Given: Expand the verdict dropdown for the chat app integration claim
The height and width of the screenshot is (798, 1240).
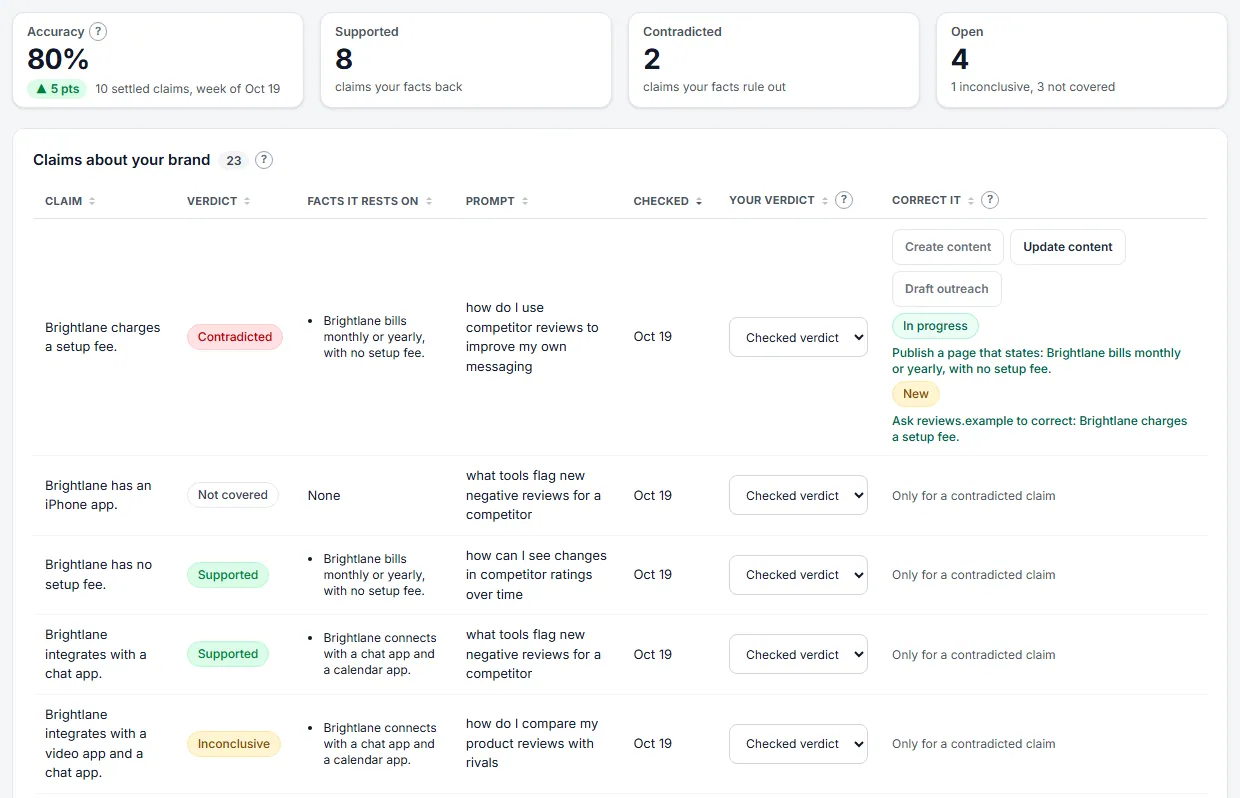Looking at the screenshot, I should pyautogui.click(x=798, y=654).
